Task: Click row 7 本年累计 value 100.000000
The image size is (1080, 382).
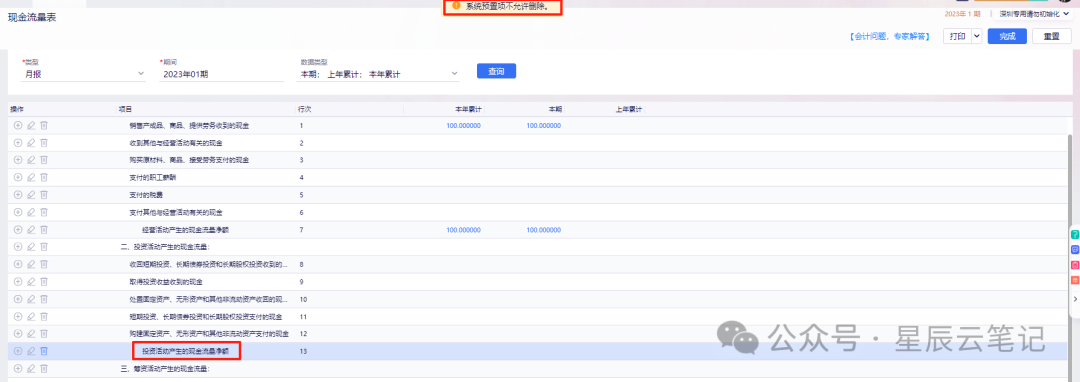Action: [x=464, y=229]
